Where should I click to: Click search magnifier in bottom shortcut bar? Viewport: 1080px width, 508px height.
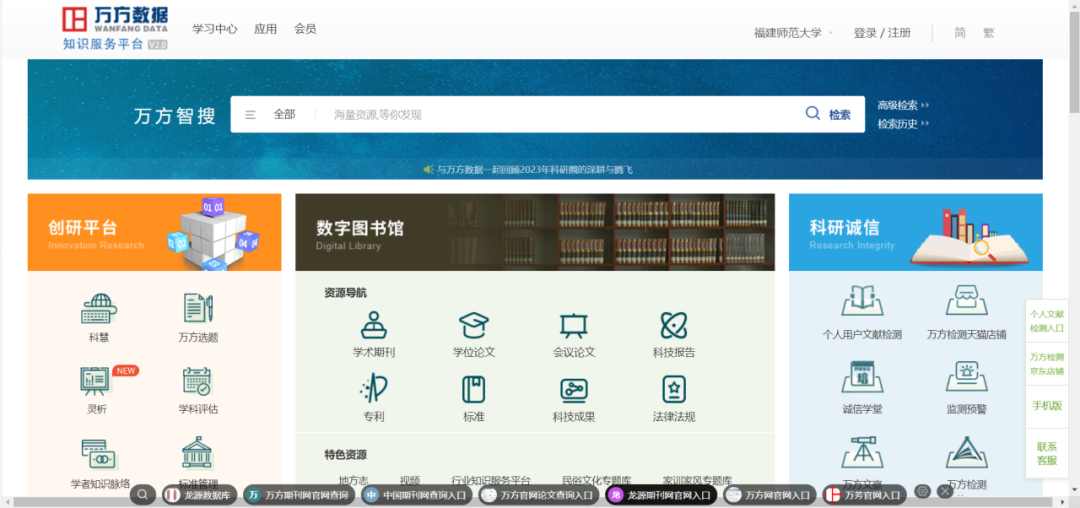coord(143,494)
